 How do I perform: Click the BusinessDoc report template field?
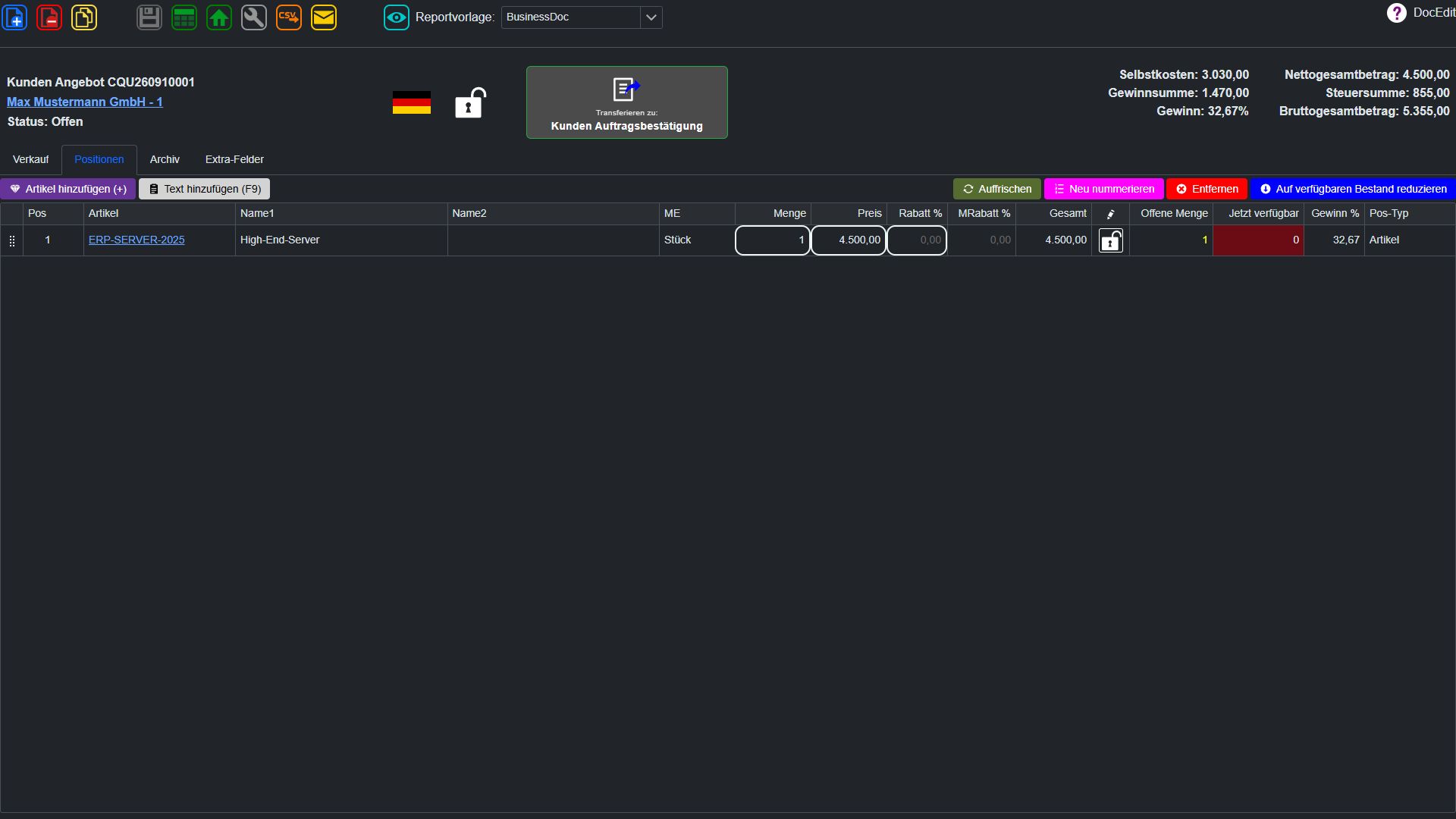[x=570, y=17]
